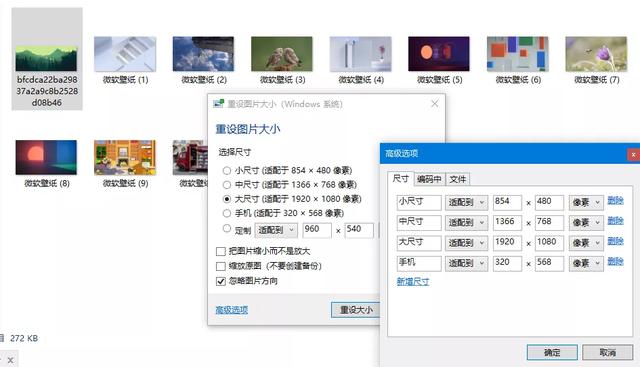Click the 大尺寸 name field
Viewport: 640px width, 367px height.
tap(419, 243)
